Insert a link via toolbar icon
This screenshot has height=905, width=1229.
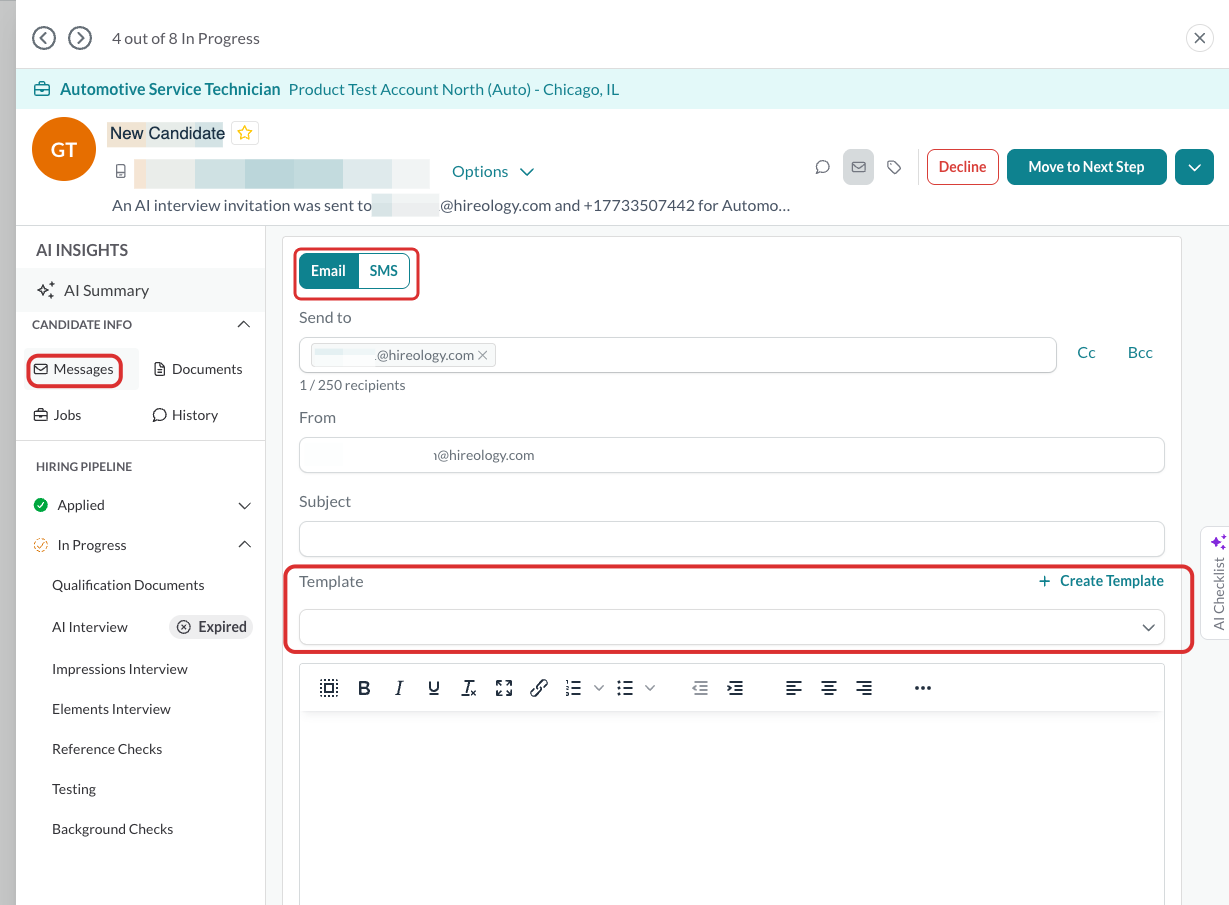coord(539,688)
